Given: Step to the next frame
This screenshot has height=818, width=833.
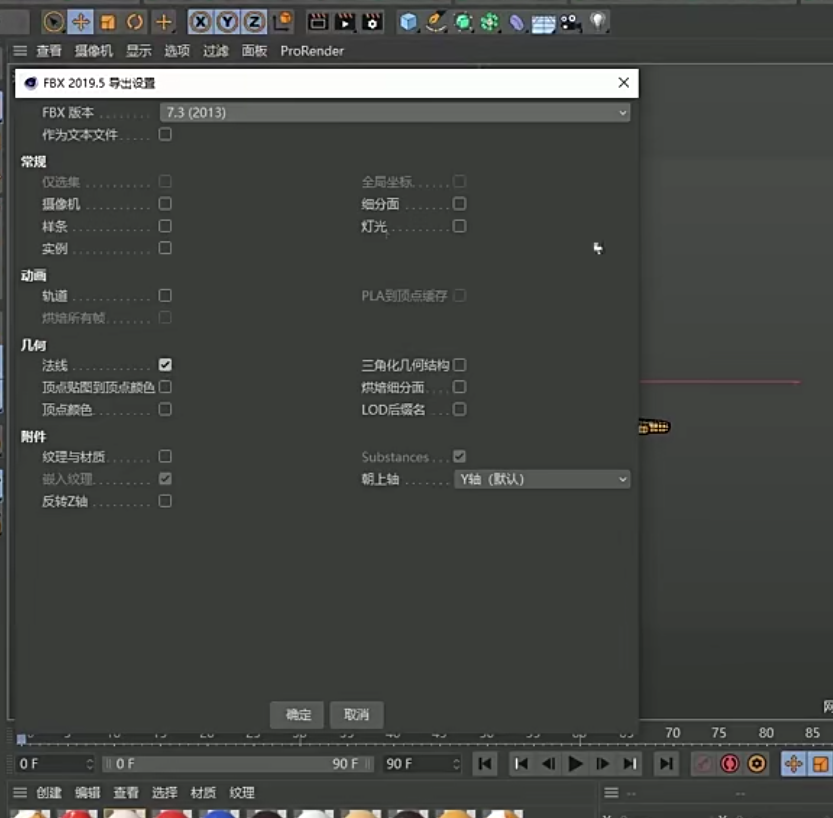Looking at the screenshot, I should 602,764.
